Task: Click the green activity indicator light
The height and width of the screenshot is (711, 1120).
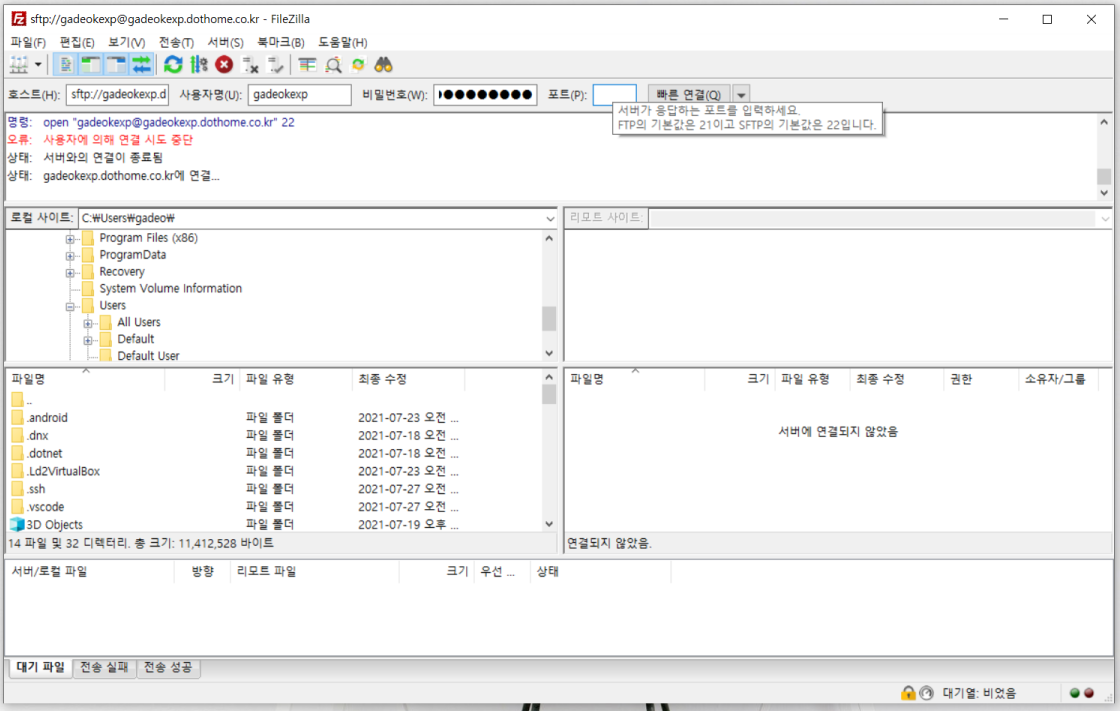Action: click(1074, 692)
